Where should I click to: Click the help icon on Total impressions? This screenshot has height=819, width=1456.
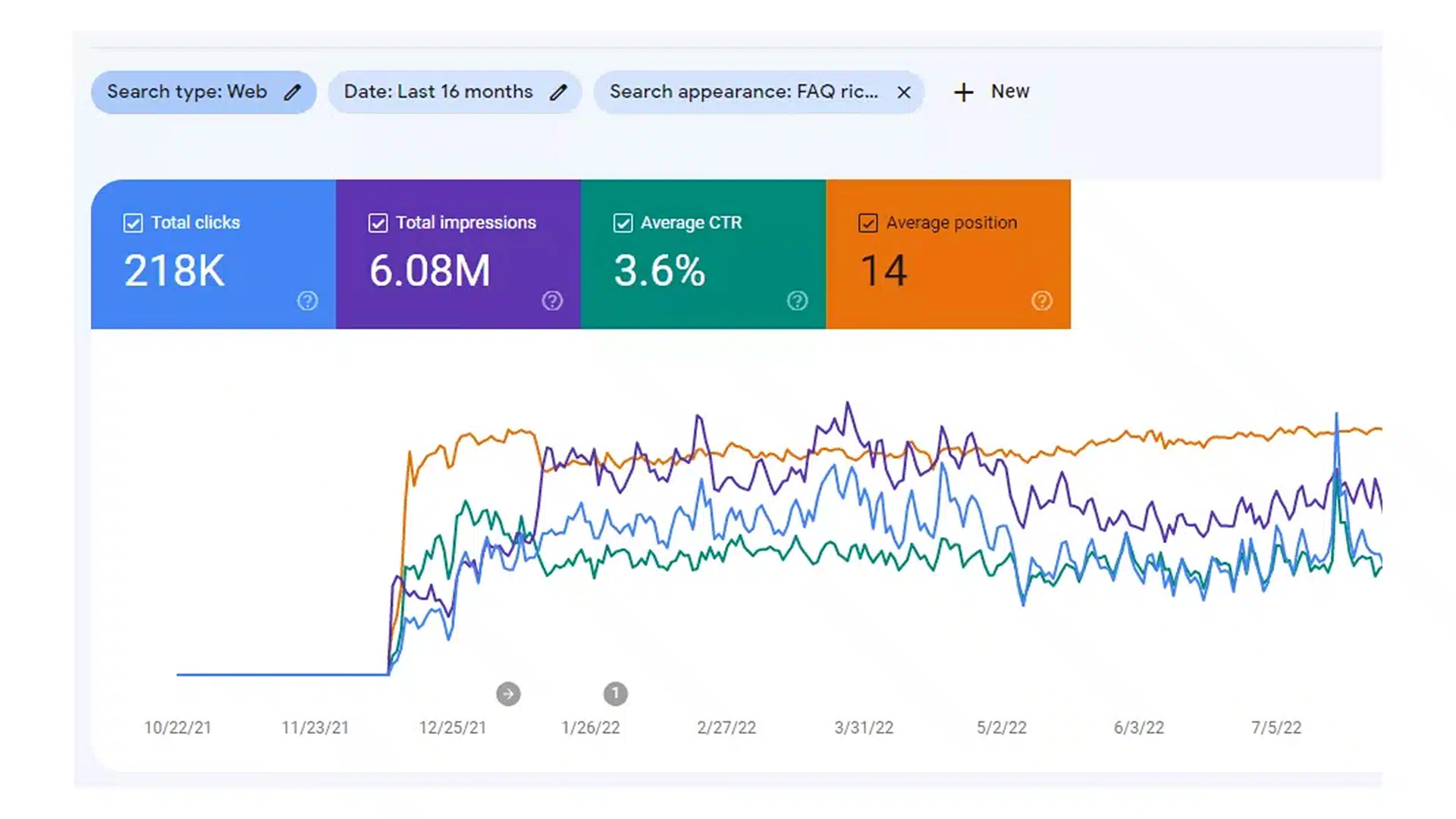click(x=553, y=301)
